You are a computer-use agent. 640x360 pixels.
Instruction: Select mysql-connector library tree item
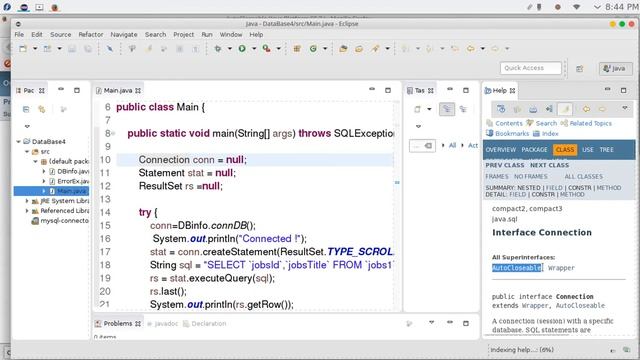click(x=60, y=221)
